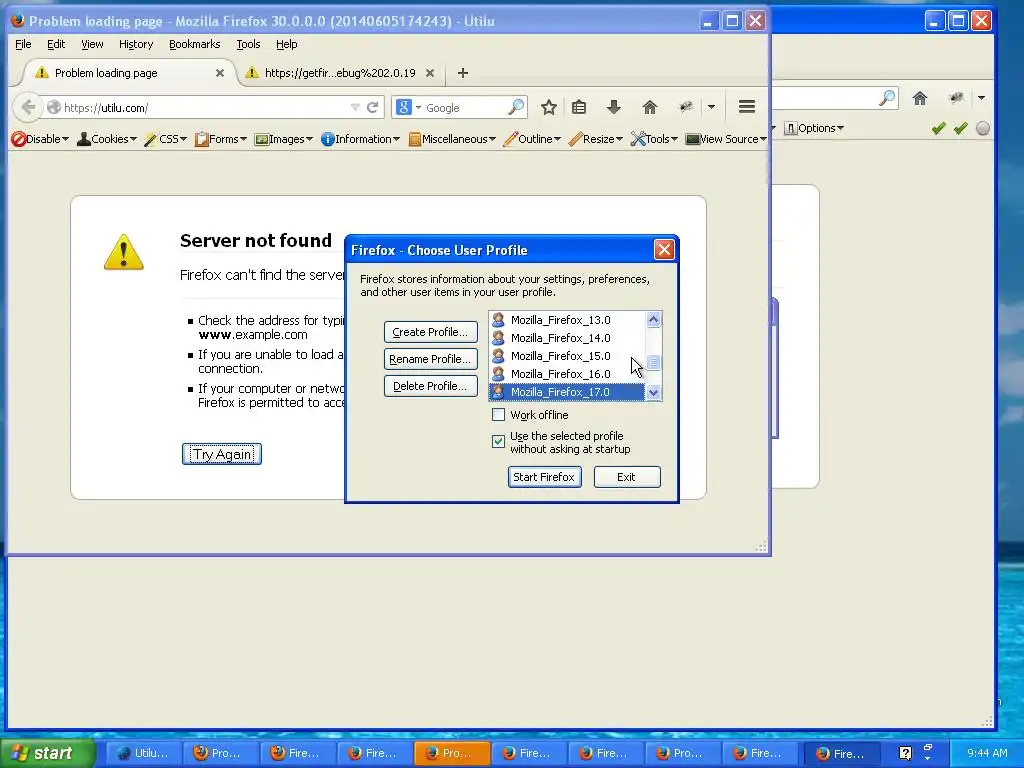This screenshot has width=1024, height=768.
Task: Click the profile list scrollbar thumb
Action: [653, 362]
